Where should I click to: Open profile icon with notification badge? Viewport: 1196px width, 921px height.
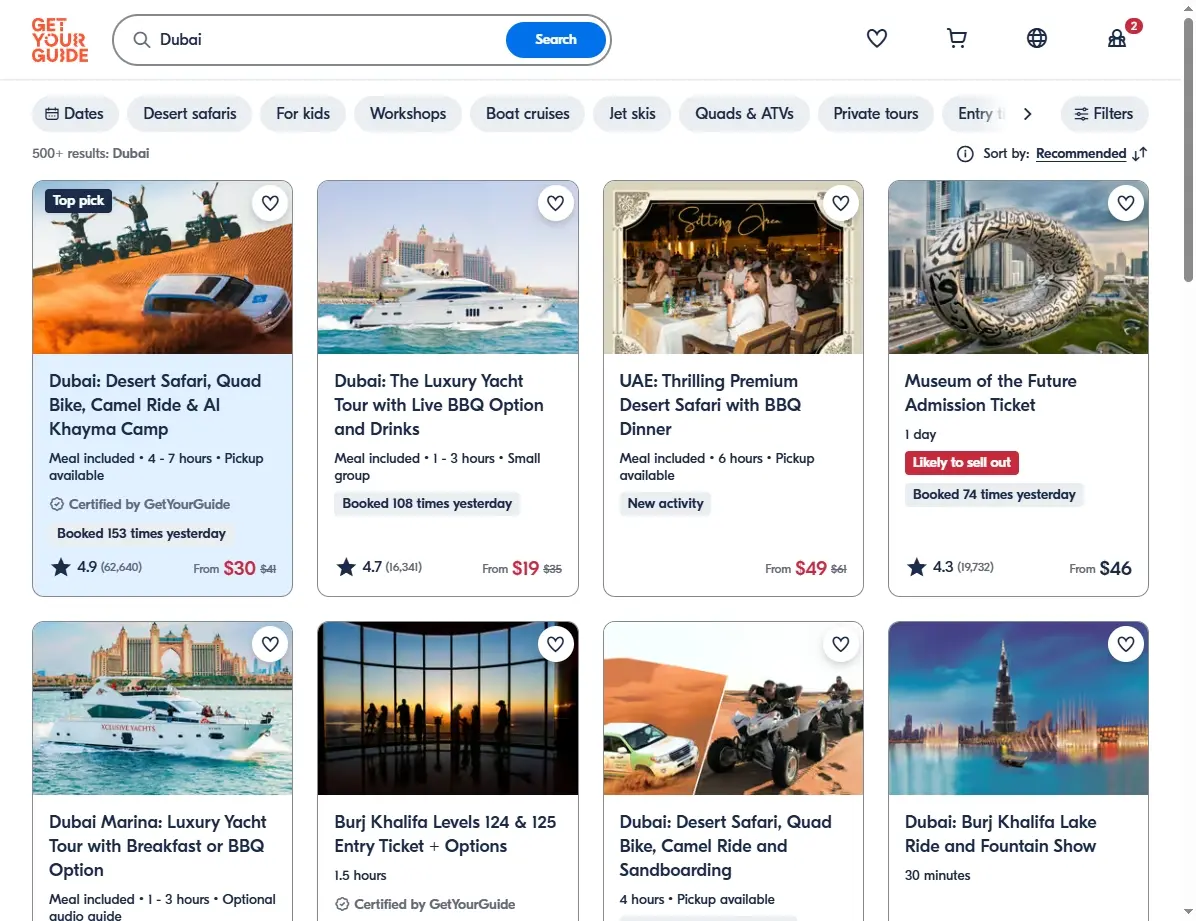(x=1117, y=38)
